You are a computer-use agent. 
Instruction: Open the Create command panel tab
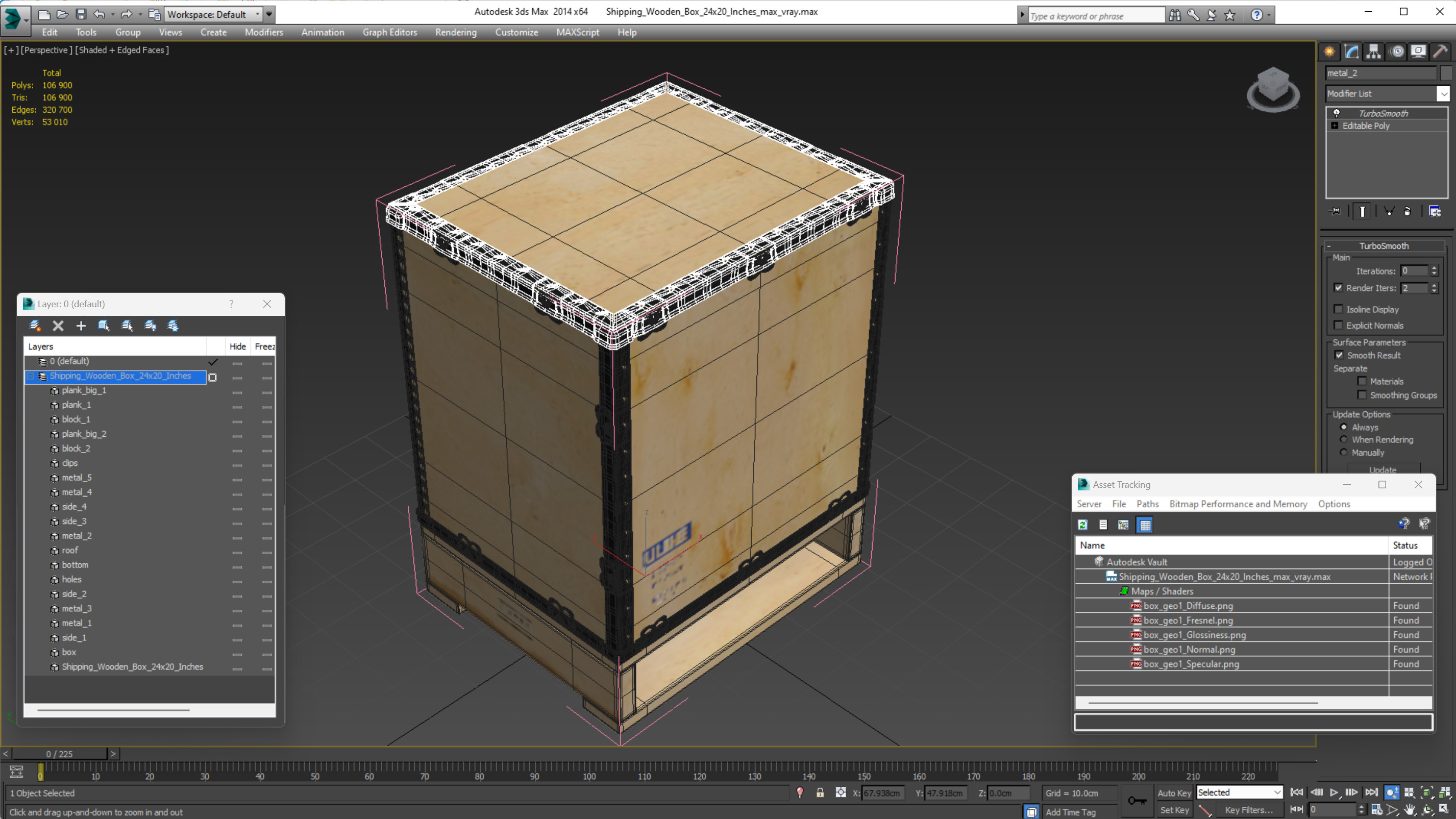click(1329, 52)
